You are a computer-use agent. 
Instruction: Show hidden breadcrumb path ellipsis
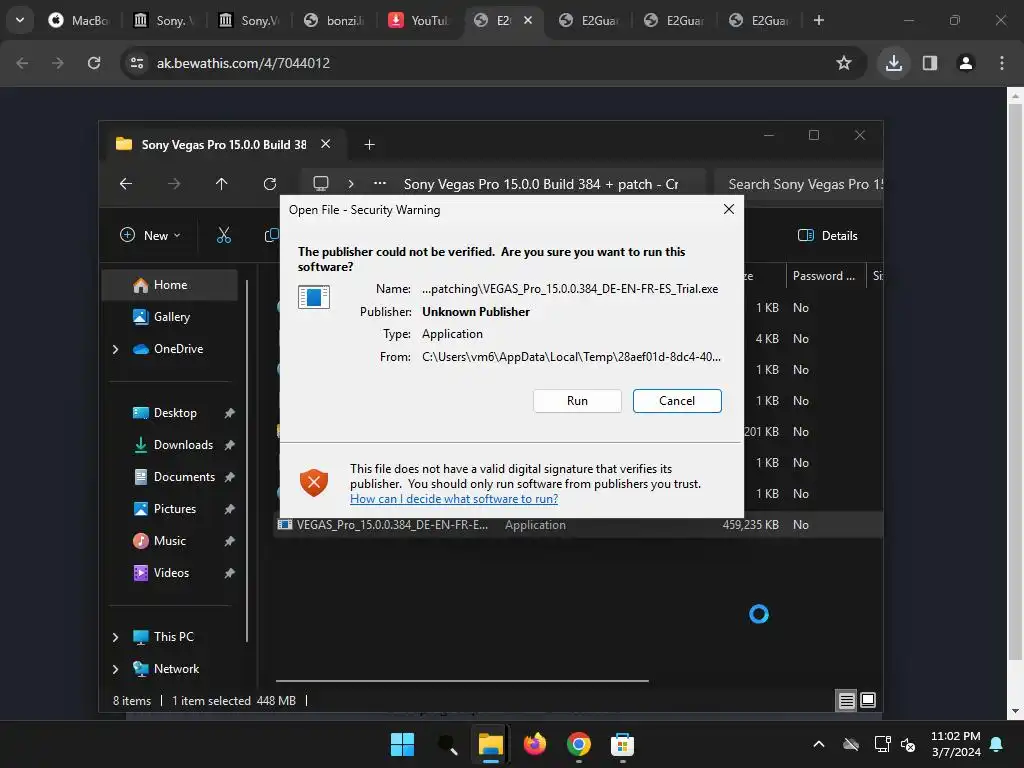pyautogui.click(x=379, y=184)
